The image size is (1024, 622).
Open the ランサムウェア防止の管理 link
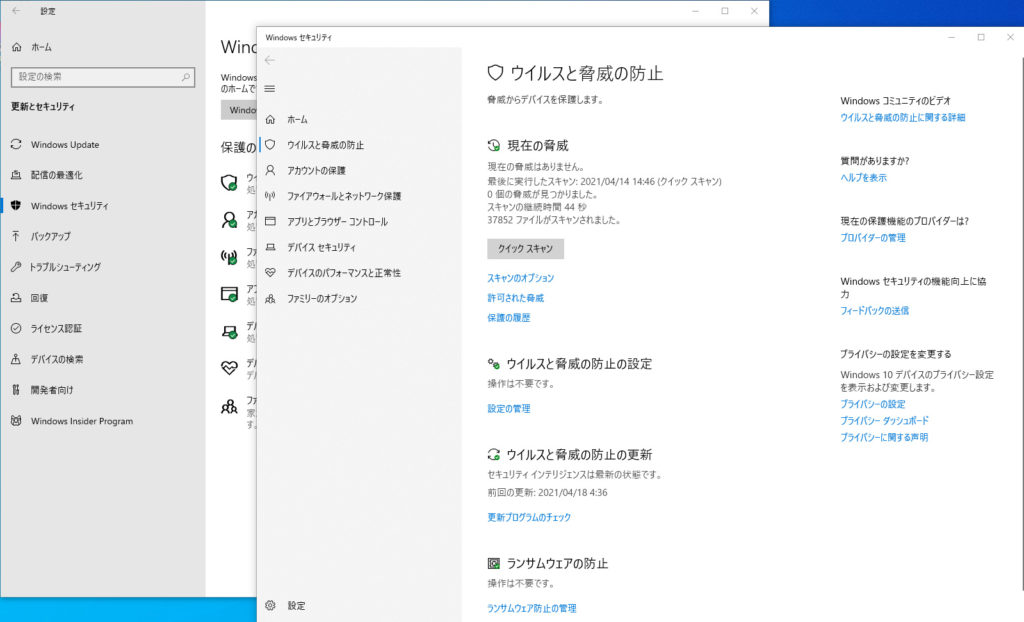point(531,608)
